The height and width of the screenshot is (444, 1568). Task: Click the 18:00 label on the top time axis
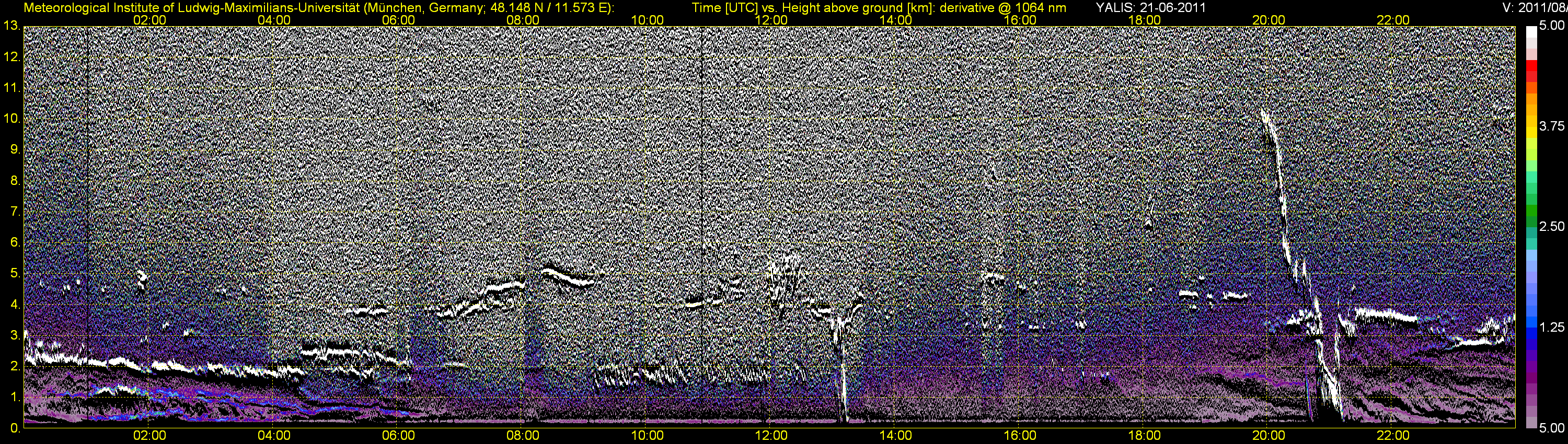(1144, 20)
